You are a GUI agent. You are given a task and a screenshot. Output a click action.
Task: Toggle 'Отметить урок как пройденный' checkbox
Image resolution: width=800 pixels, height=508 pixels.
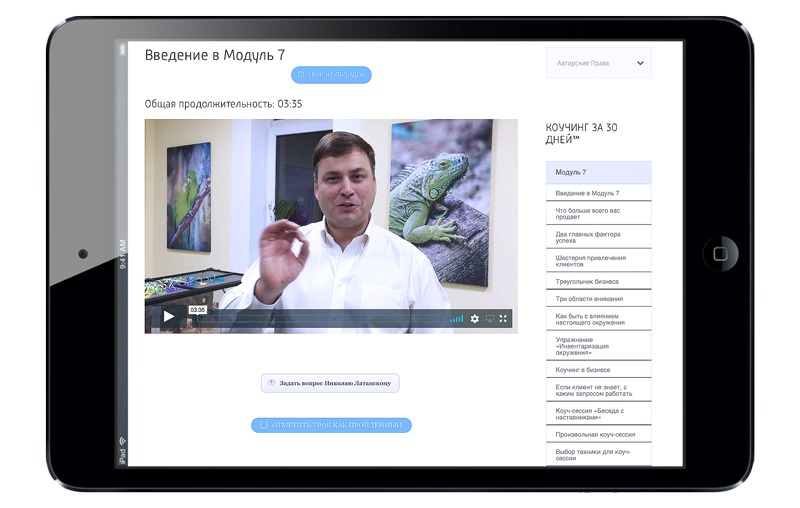[x=264, y=425]
